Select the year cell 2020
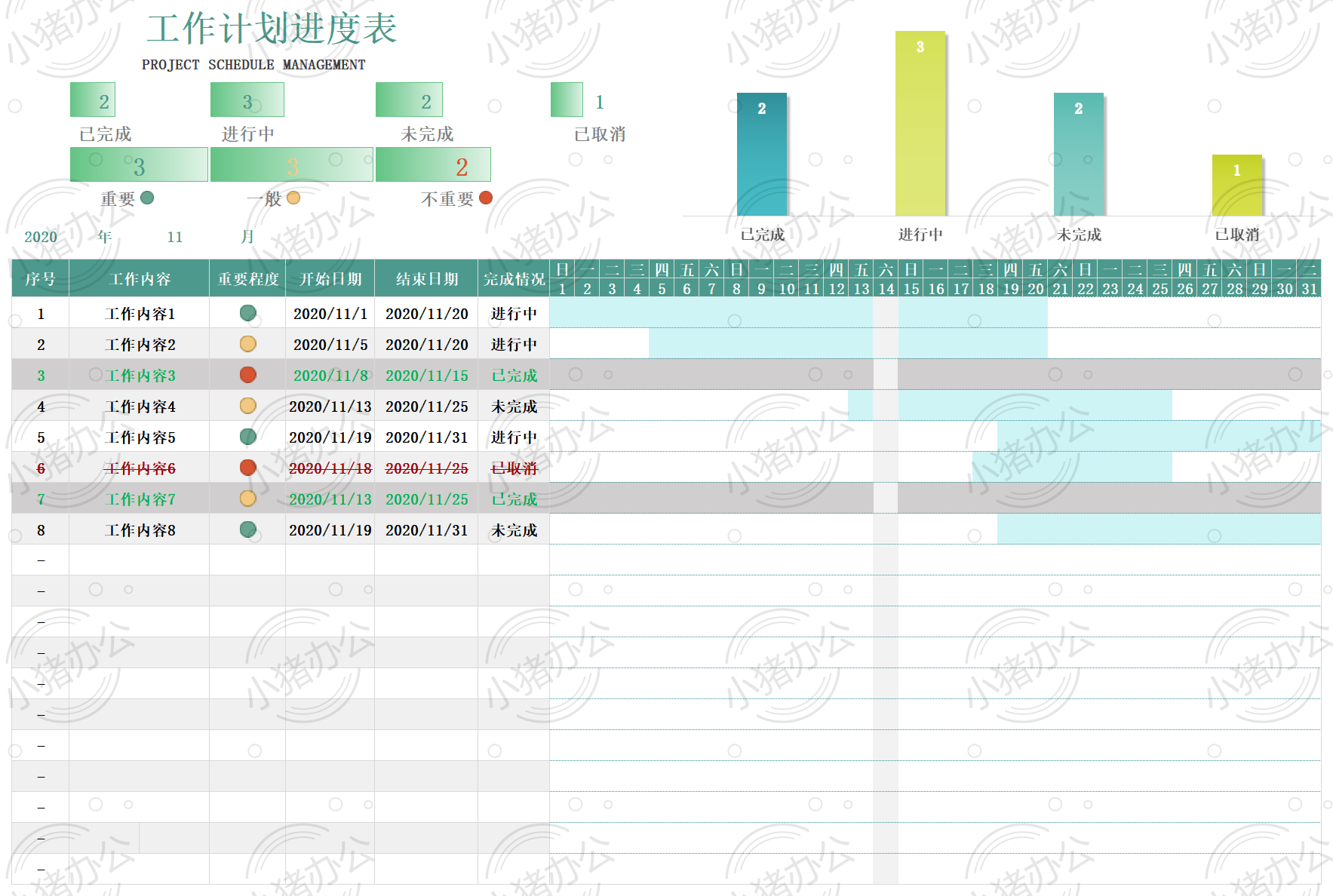Image resolution: width=1333 pixels, height=896 pixels. [40, 237]
